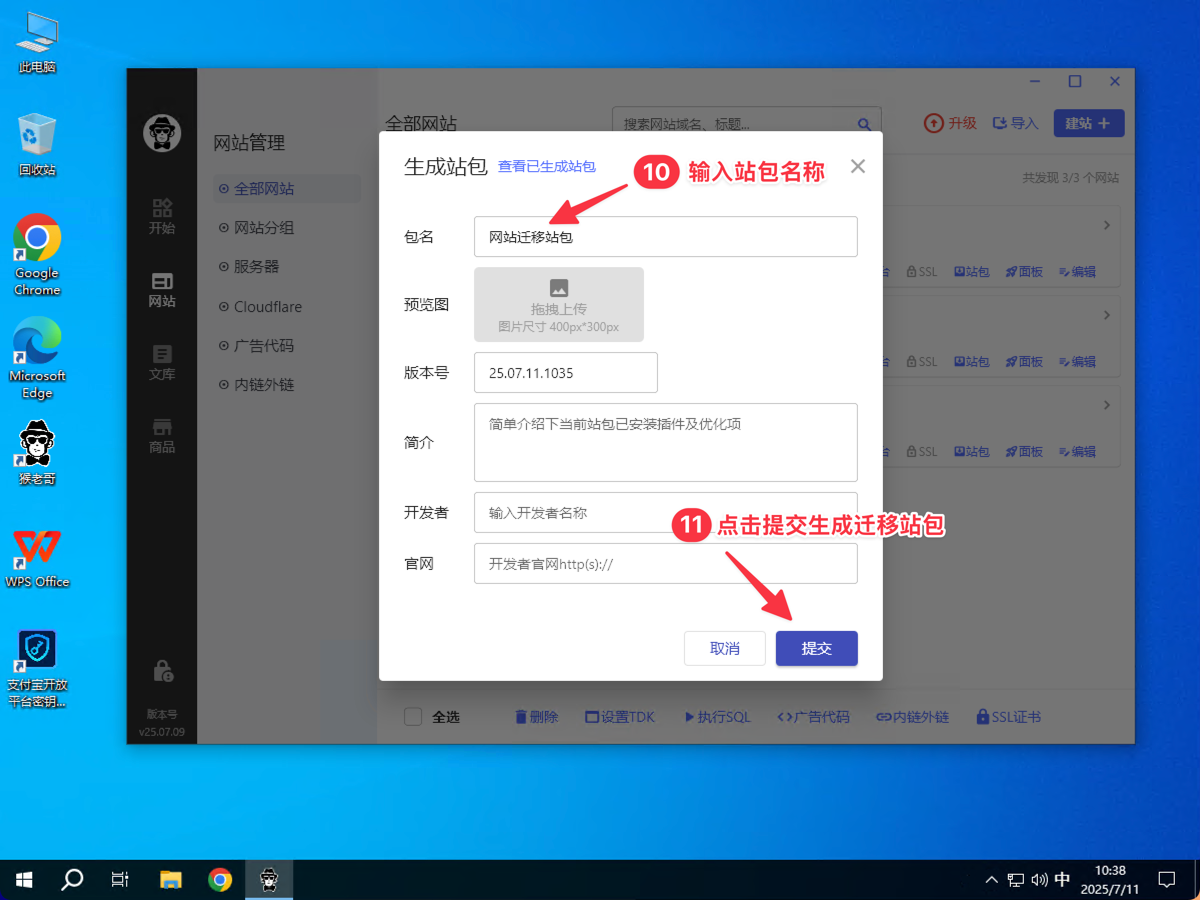Click SSL in the third website row
This screenshot has width=1200, height=900.
pos(922,452)
